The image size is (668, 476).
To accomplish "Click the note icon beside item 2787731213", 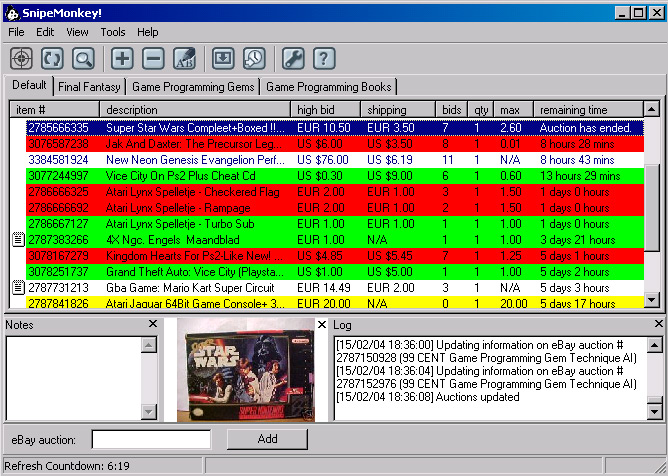I will pyautogui.click(x=18, y=287).
